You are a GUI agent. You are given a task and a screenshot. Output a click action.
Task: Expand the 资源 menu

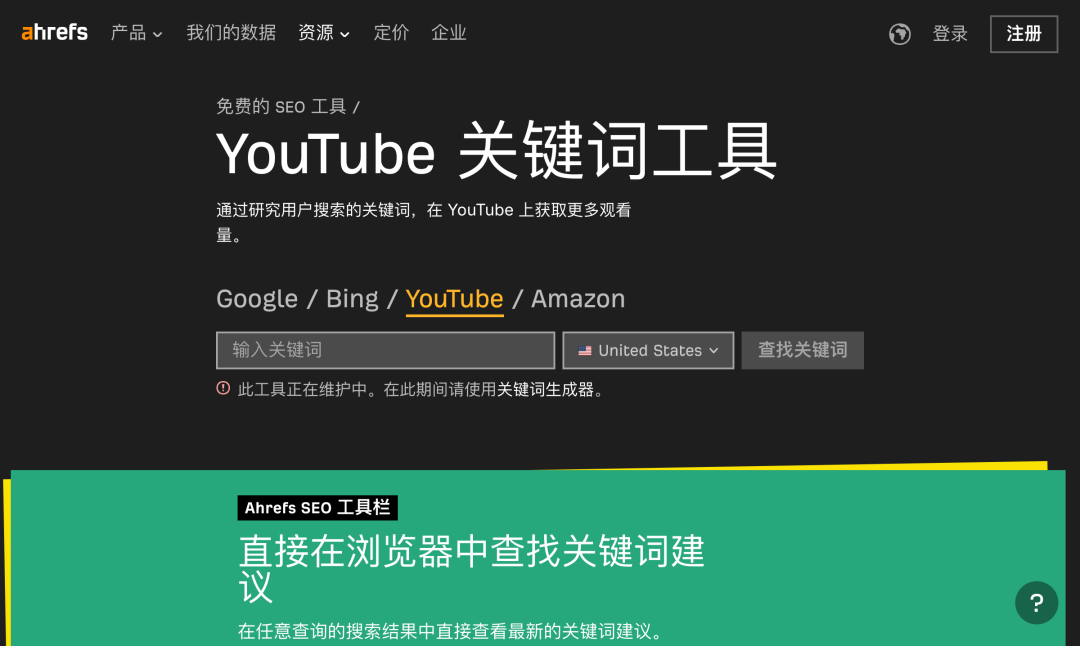pos(324,32)
